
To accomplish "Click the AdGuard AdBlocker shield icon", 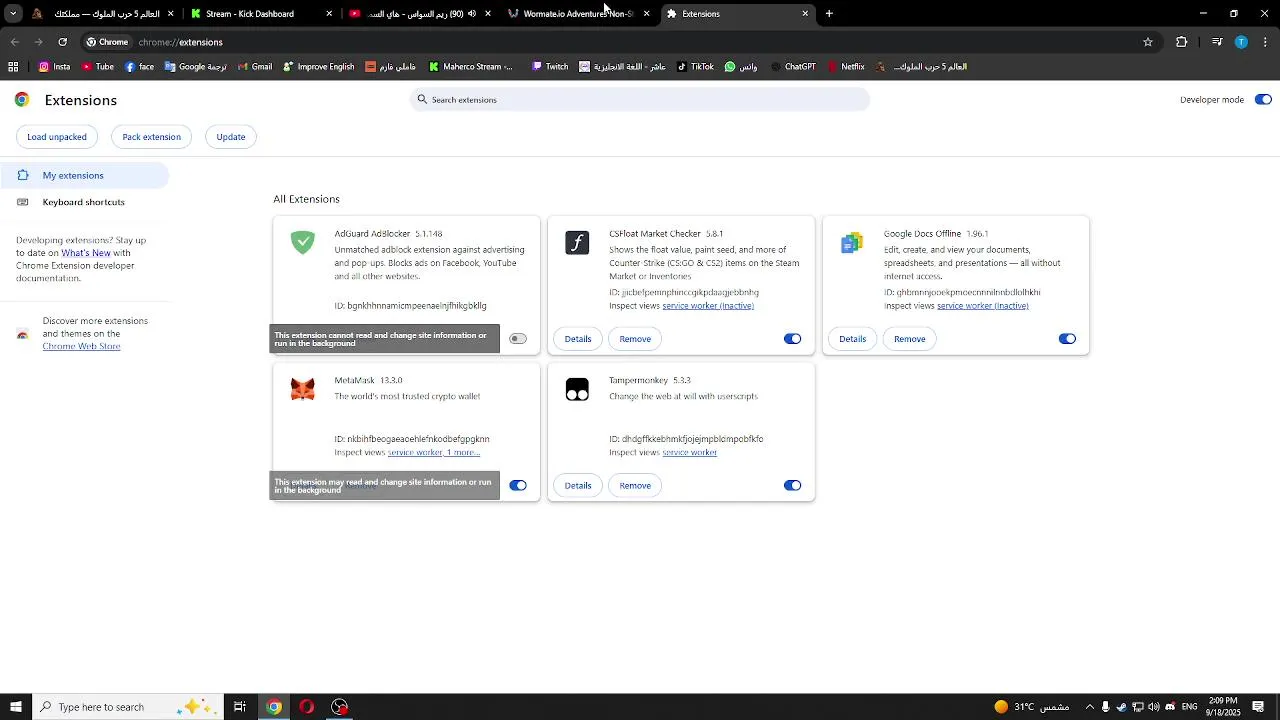I will coord(302,242).
